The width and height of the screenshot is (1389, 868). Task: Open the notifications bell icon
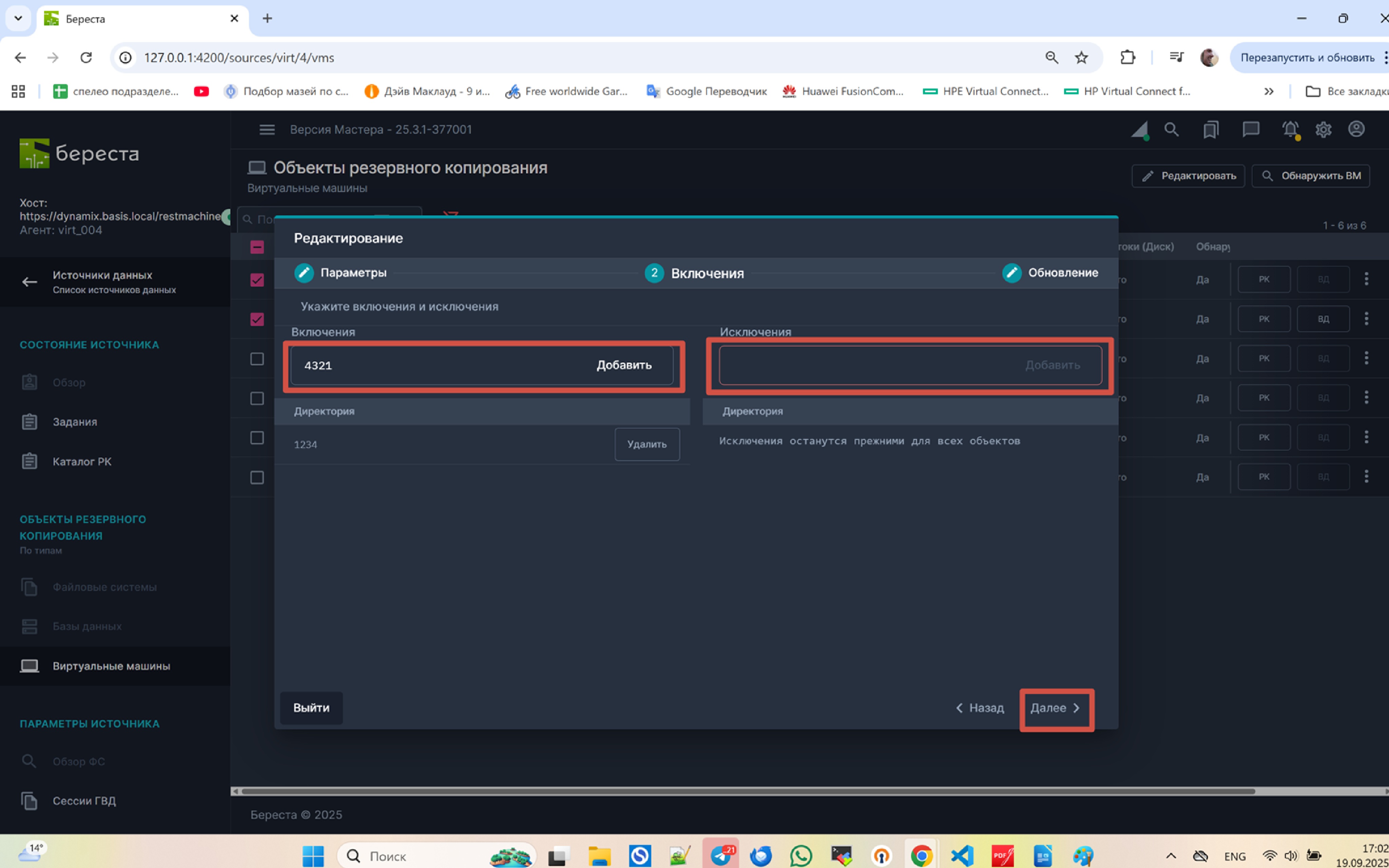(1290, 130)
